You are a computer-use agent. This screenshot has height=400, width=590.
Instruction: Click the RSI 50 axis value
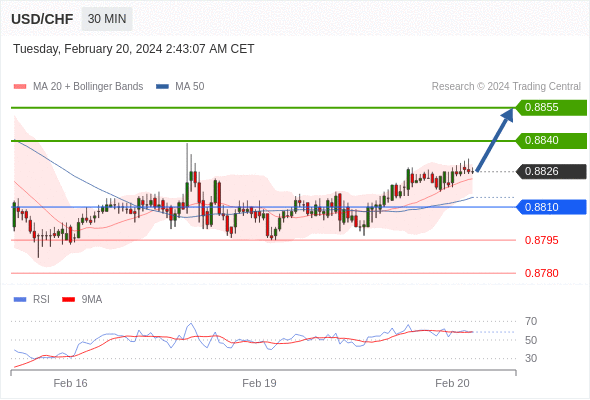[531, 340]
